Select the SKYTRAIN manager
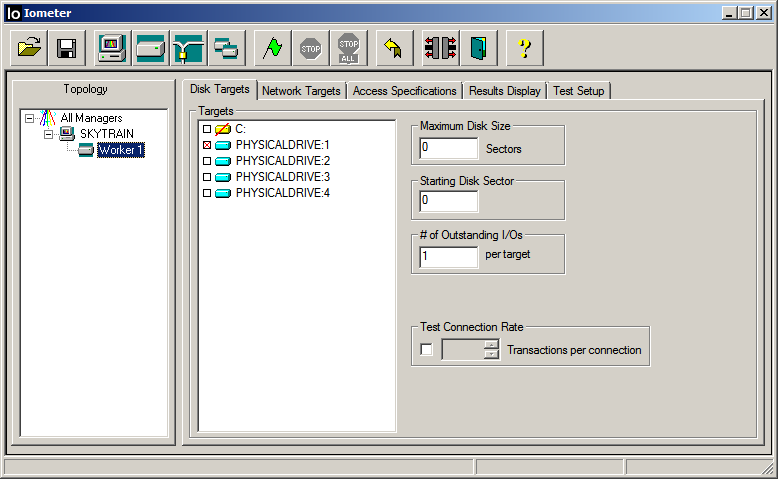Viewport: 778px width, 479px height. point(107,134)
